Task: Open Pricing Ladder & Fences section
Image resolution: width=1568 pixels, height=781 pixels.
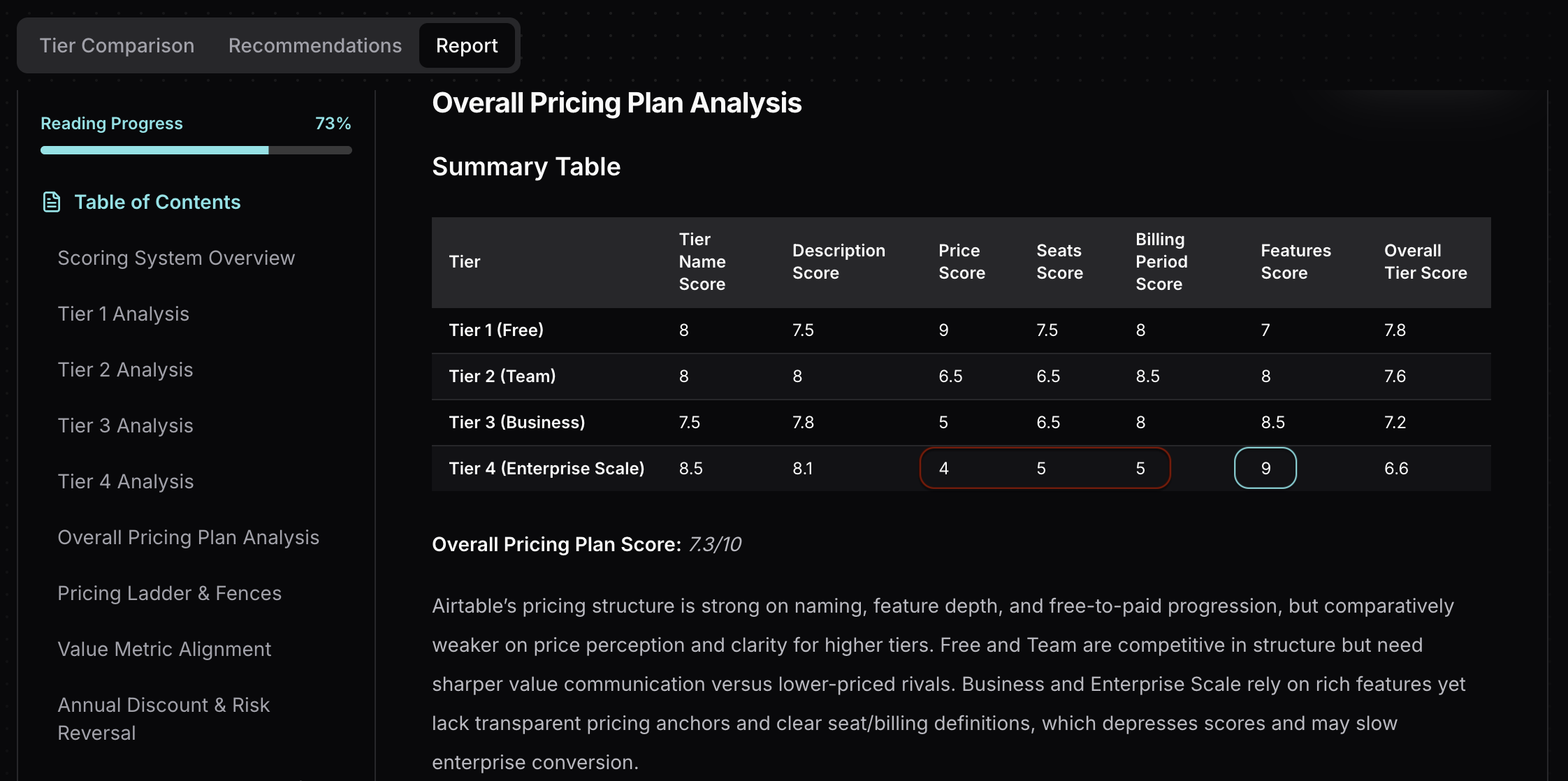Action: [x=169, y=592]
